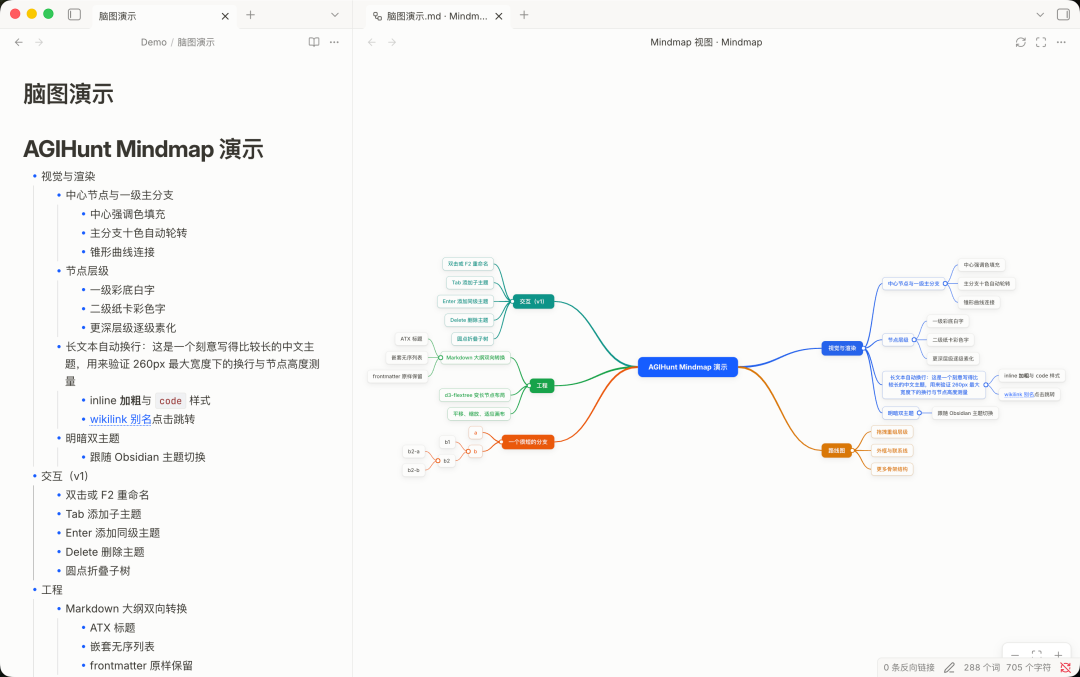Go back in the Mindmap pane
Screen dimensions: 1080x677
pos(372,42)
